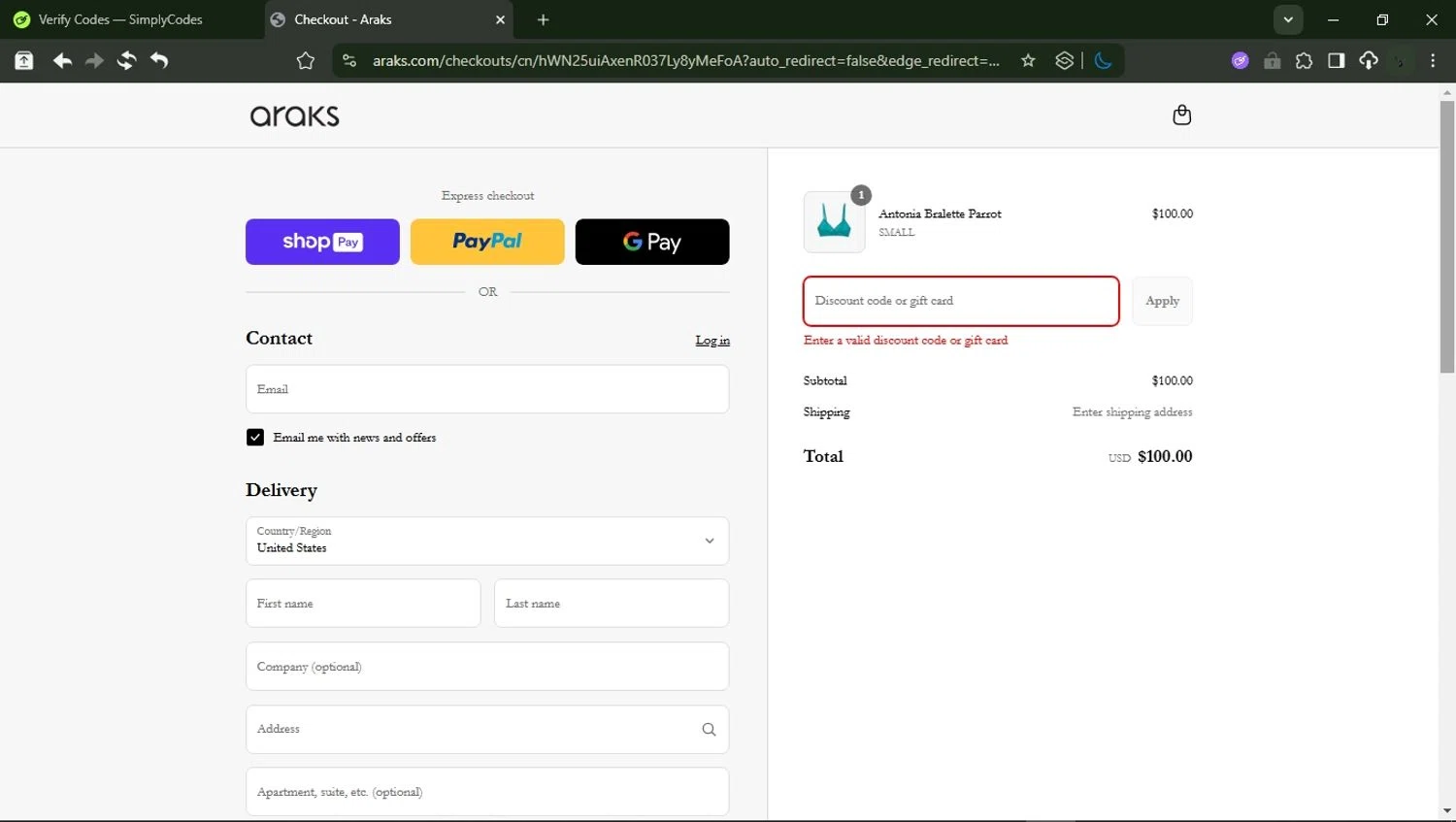Click the Email input field

click(x=487, y=389)
